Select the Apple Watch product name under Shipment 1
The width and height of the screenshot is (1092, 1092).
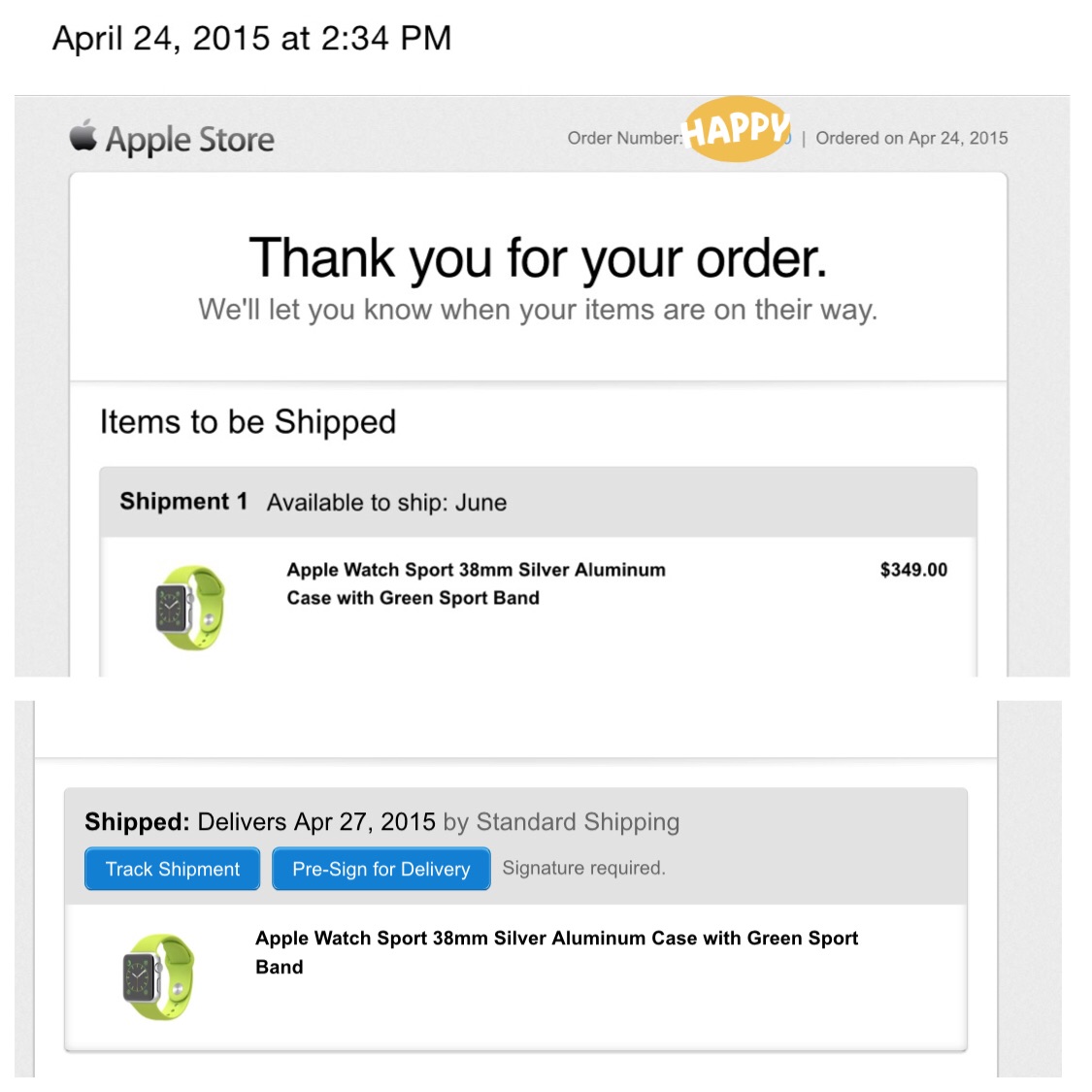tap(476, 583)
